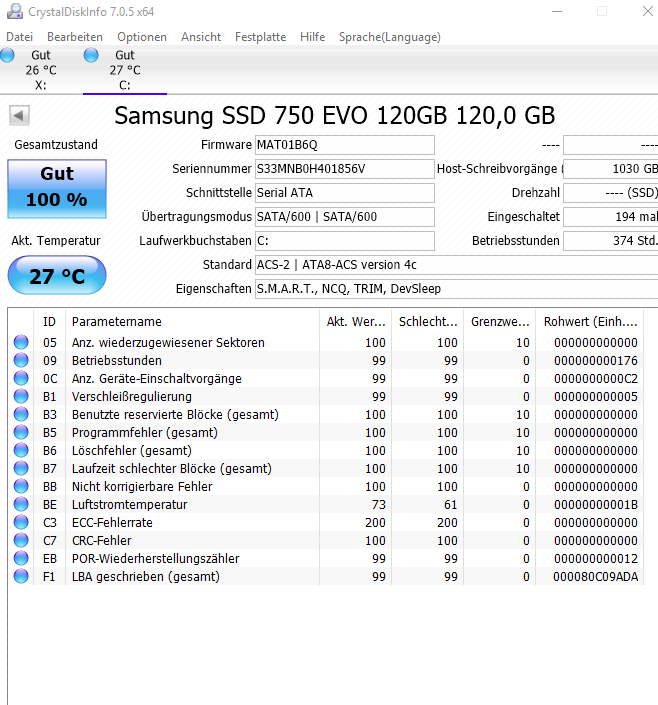Click status orb for Programmfehler row
658x705 pixels.
[21, 432]
